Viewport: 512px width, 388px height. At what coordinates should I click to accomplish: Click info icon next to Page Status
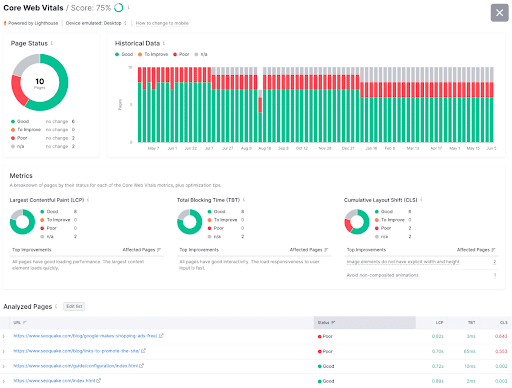click(x=52, y=43)
